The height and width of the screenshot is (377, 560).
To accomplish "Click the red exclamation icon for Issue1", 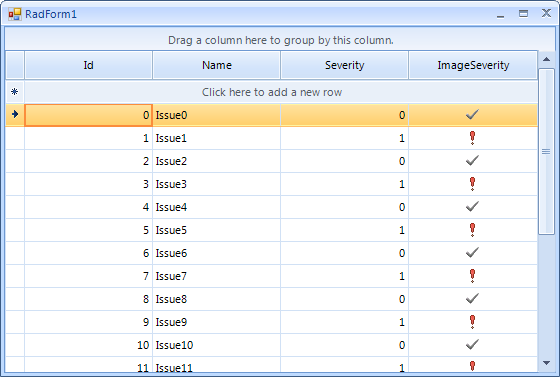I will coord(472,138).
